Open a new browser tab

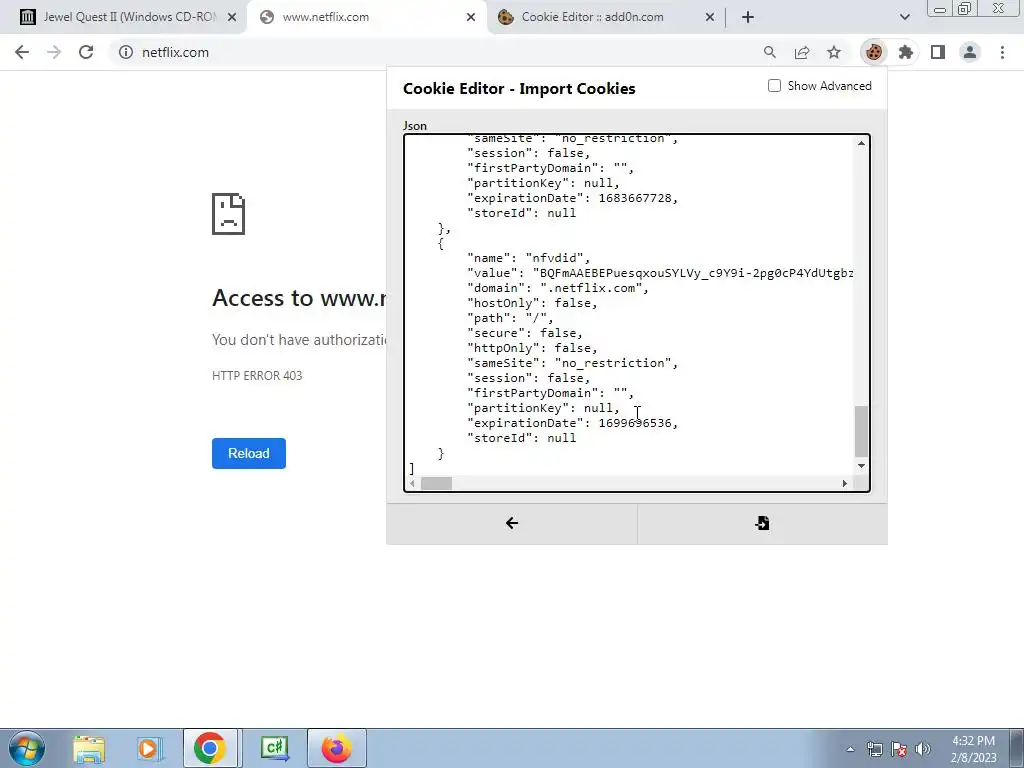pyautogui.click(x=748, y=17)
